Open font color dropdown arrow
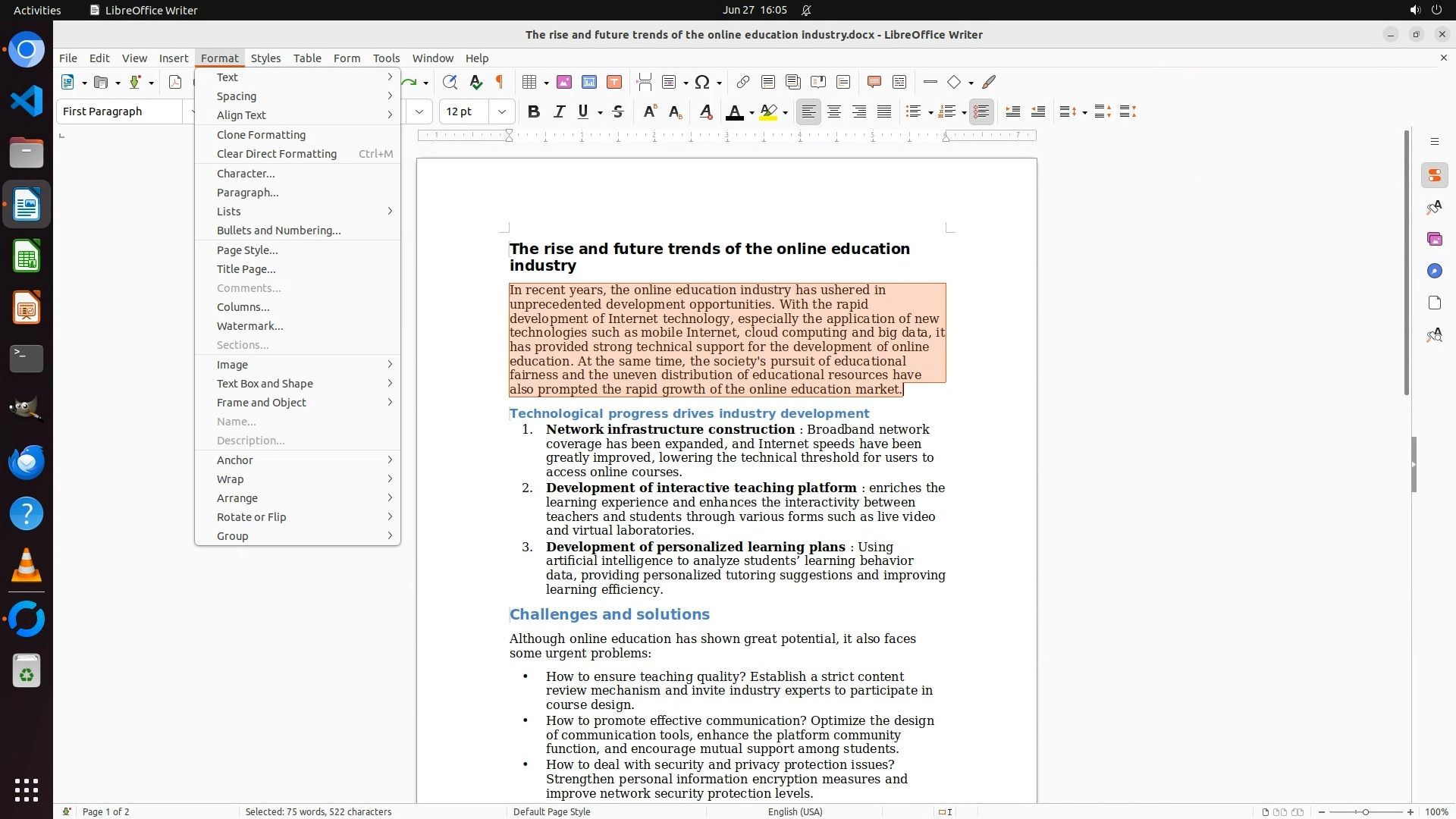The width and height of the screenshot is (1456, 819). (752, 113)
